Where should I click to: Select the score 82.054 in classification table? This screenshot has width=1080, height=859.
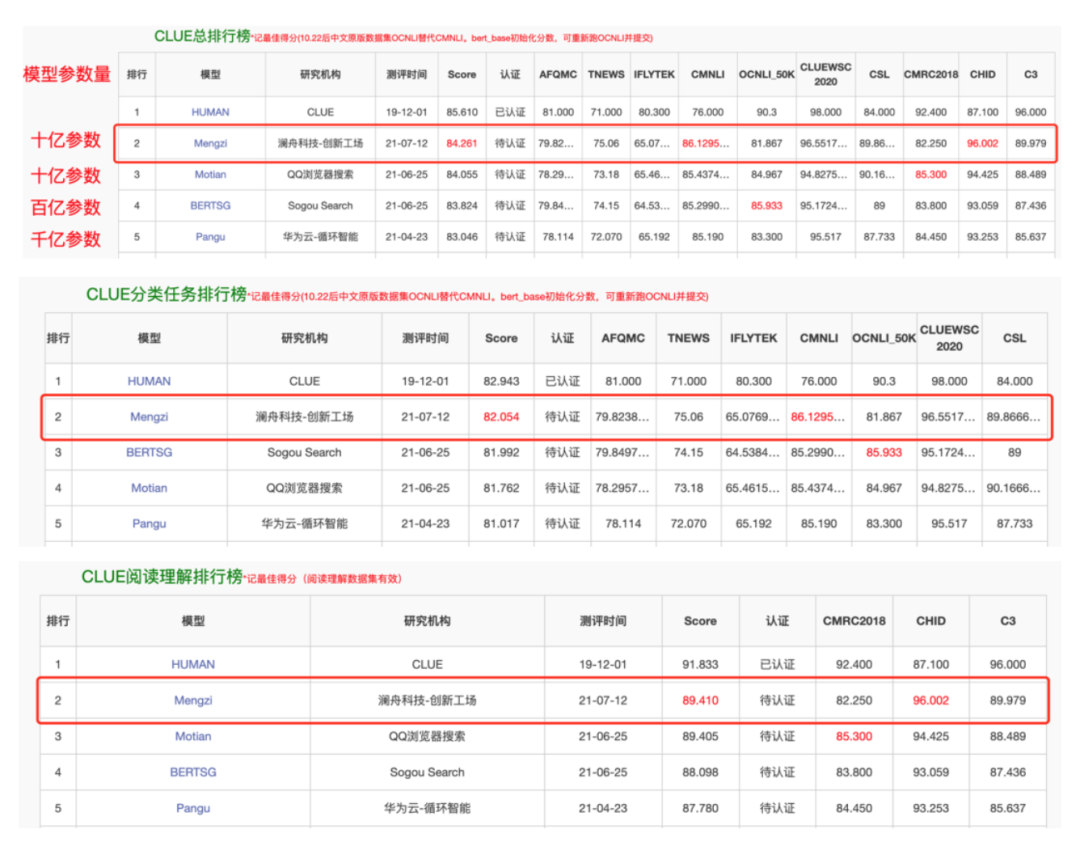[501, 417]
